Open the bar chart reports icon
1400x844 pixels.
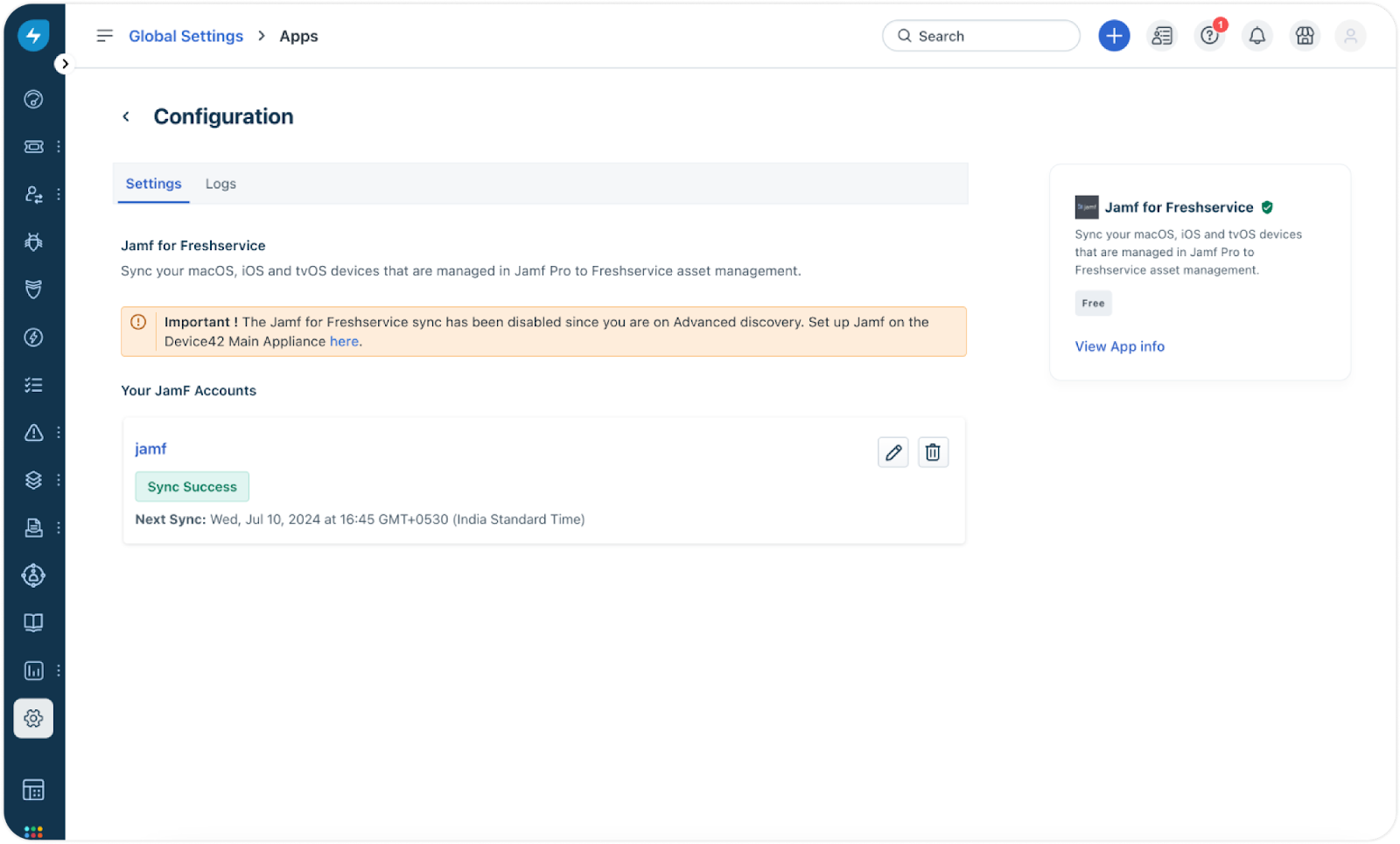coord(33,671)
